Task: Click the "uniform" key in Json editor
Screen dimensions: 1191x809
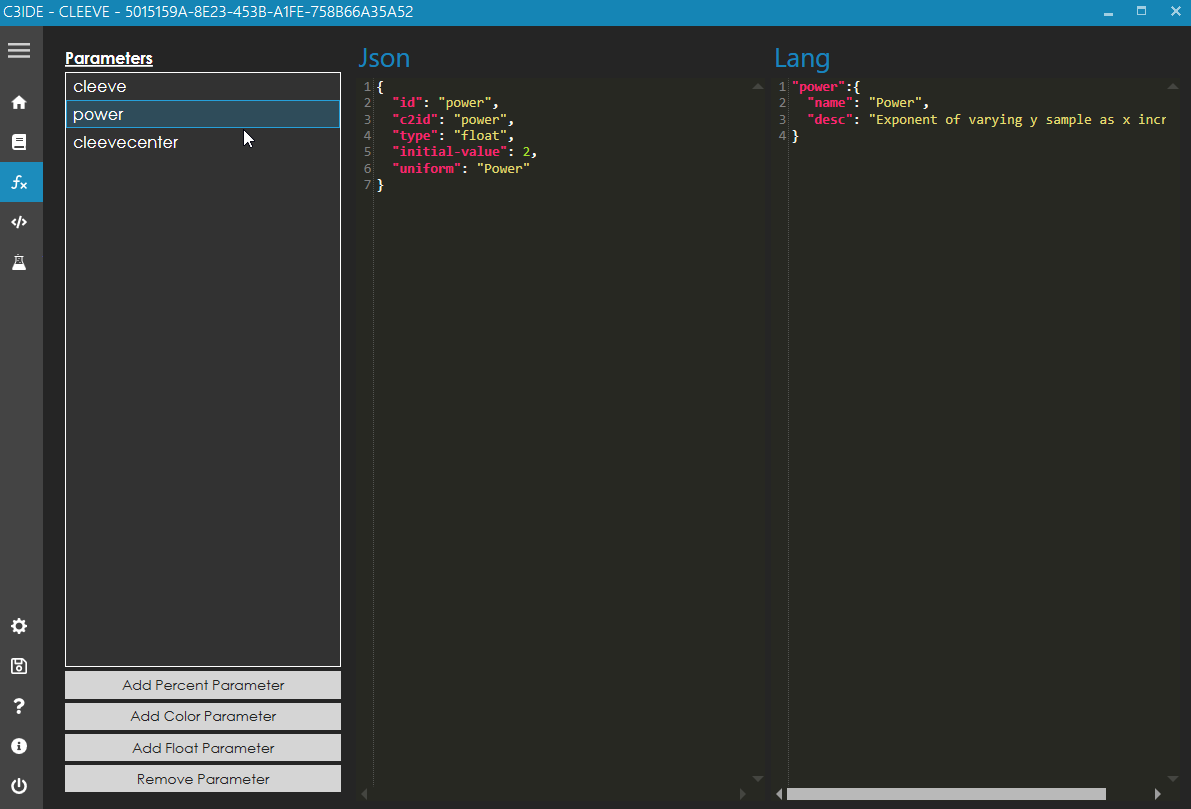Action: pyautogui.click(x=426, y=169)
